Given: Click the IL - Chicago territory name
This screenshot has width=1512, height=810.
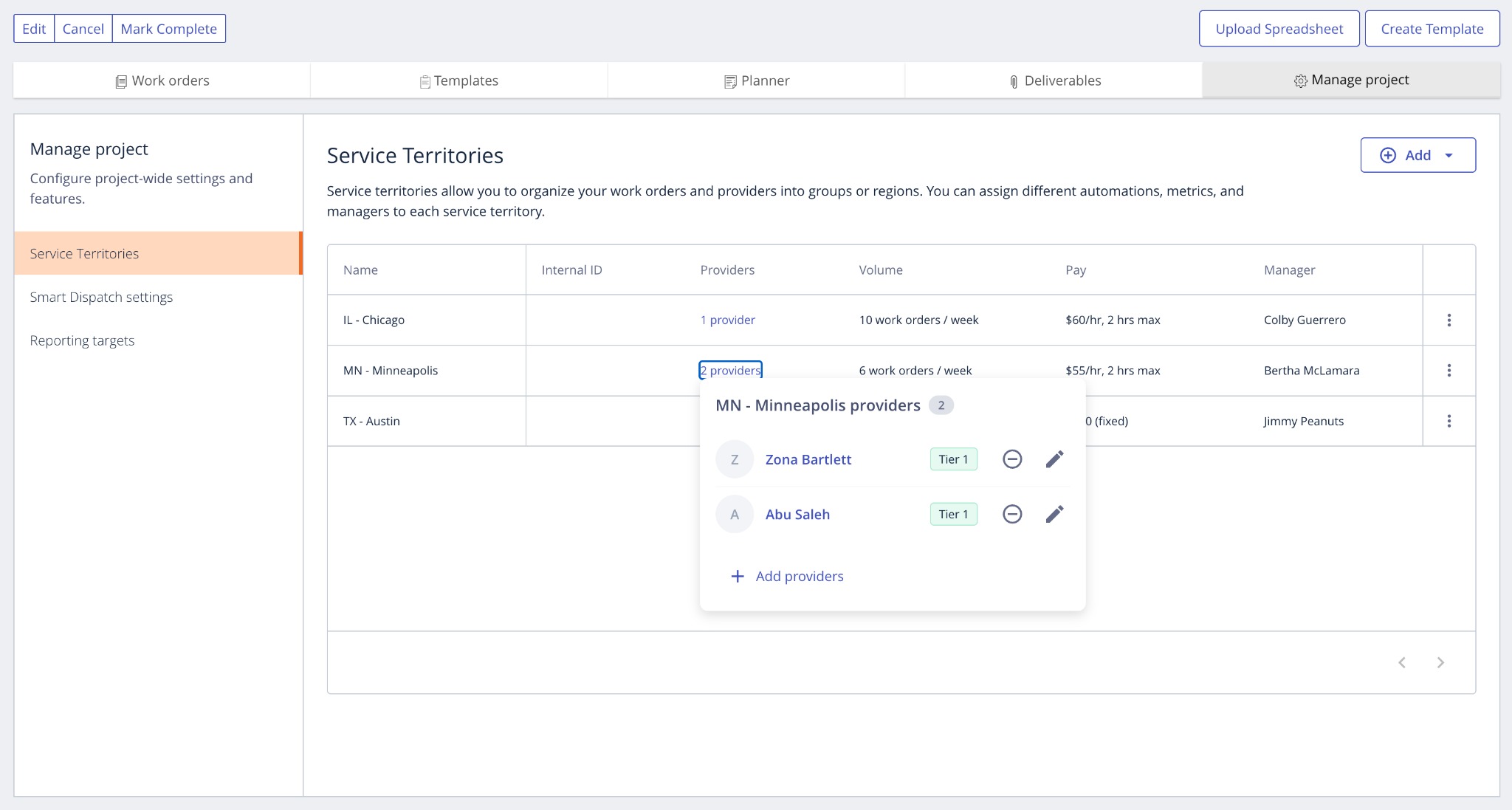Looking at the screenshot, I should (x=374, y=320).
